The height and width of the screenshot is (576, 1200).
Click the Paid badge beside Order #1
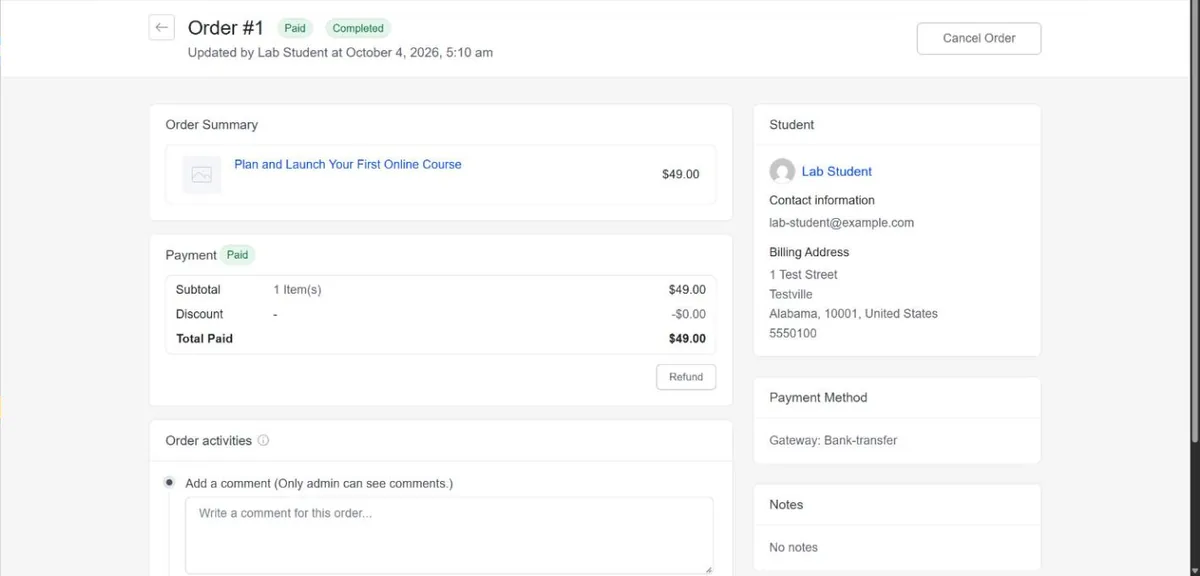295,28
